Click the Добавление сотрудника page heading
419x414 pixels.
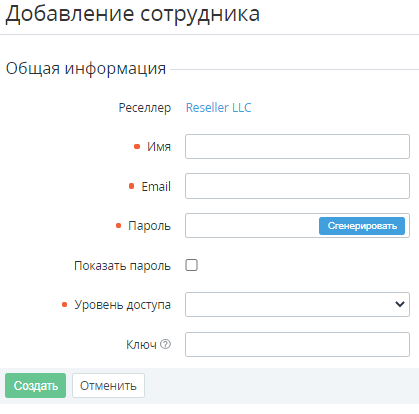(133, 15)
